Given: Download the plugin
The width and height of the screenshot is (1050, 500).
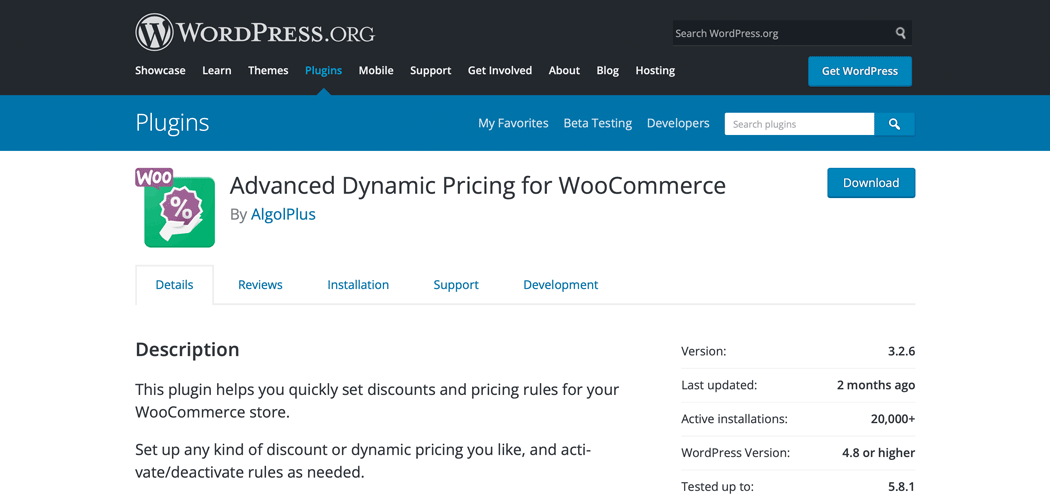Looking at the screenshot, I should click(871, 183).
